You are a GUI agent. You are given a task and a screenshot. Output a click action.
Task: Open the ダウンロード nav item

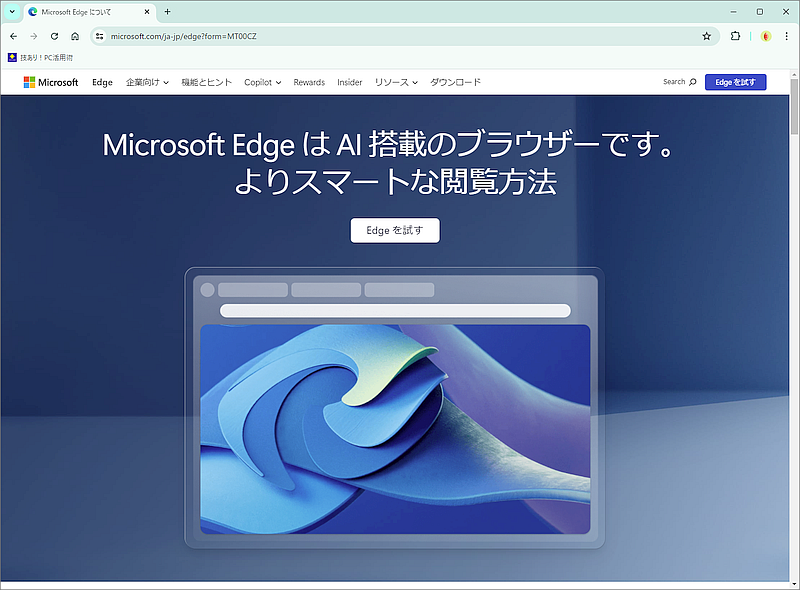coord(455,82)
